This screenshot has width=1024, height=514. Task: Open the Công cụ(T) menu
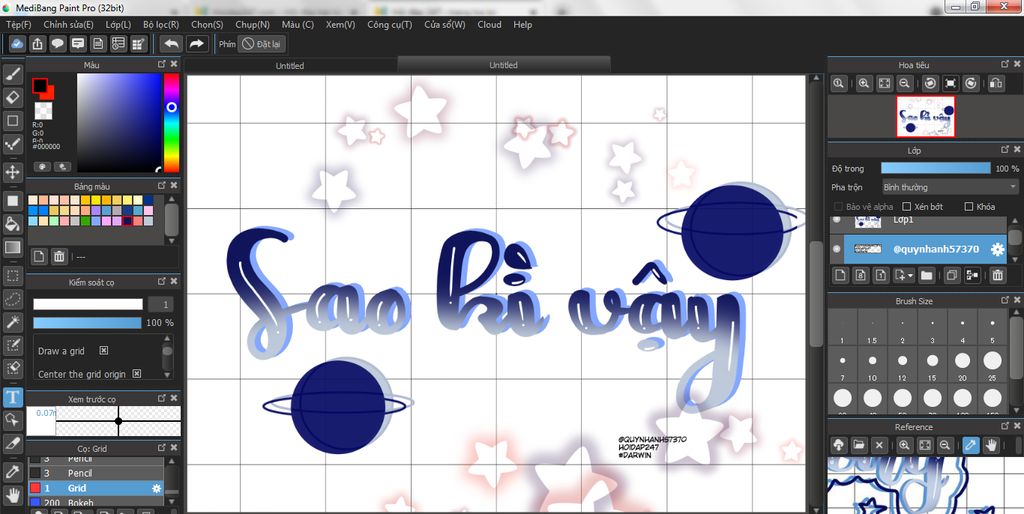pyautogui.click(x=389, y=24)
